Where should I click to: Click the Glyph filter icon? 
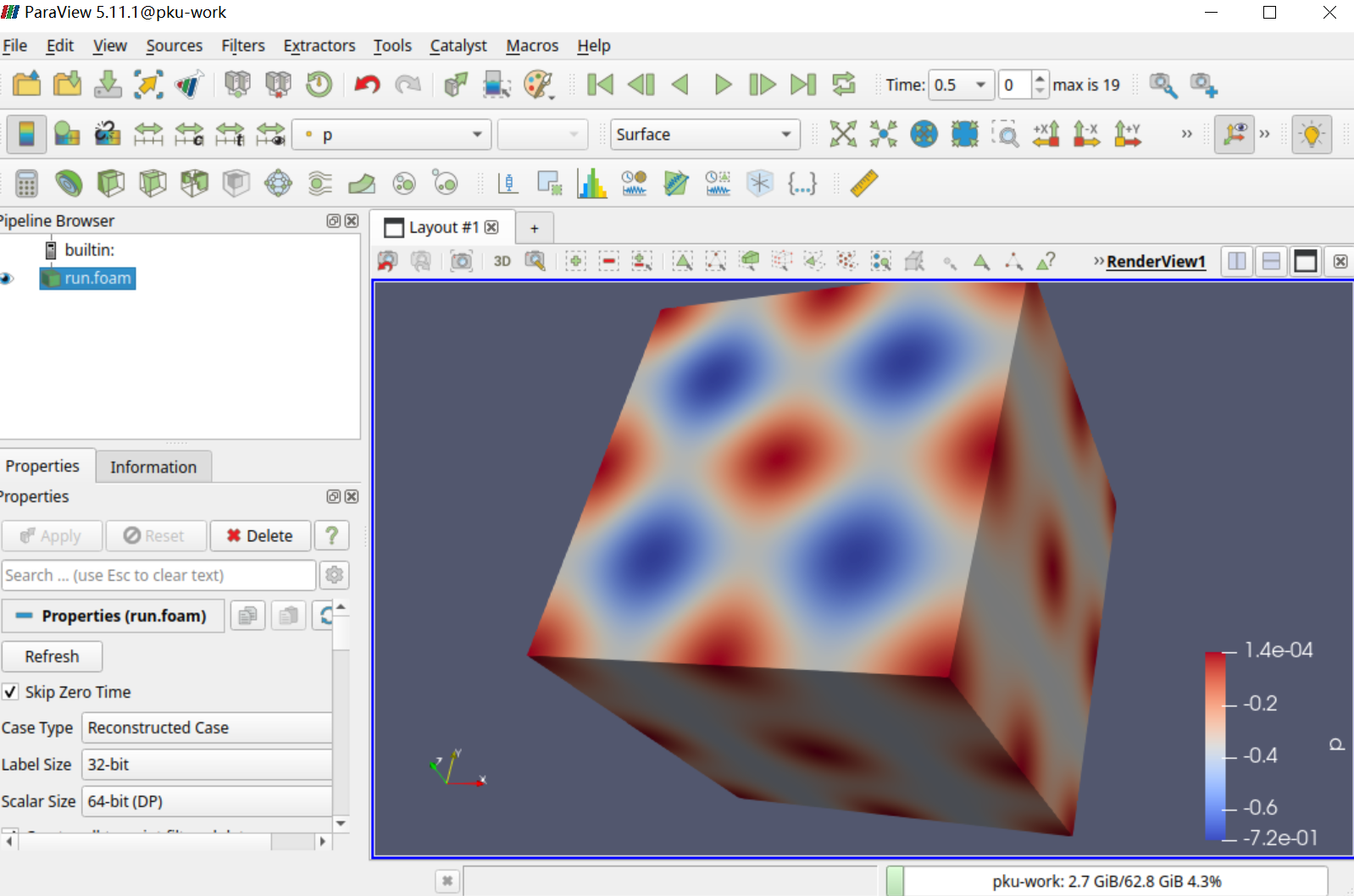point(278,183)
